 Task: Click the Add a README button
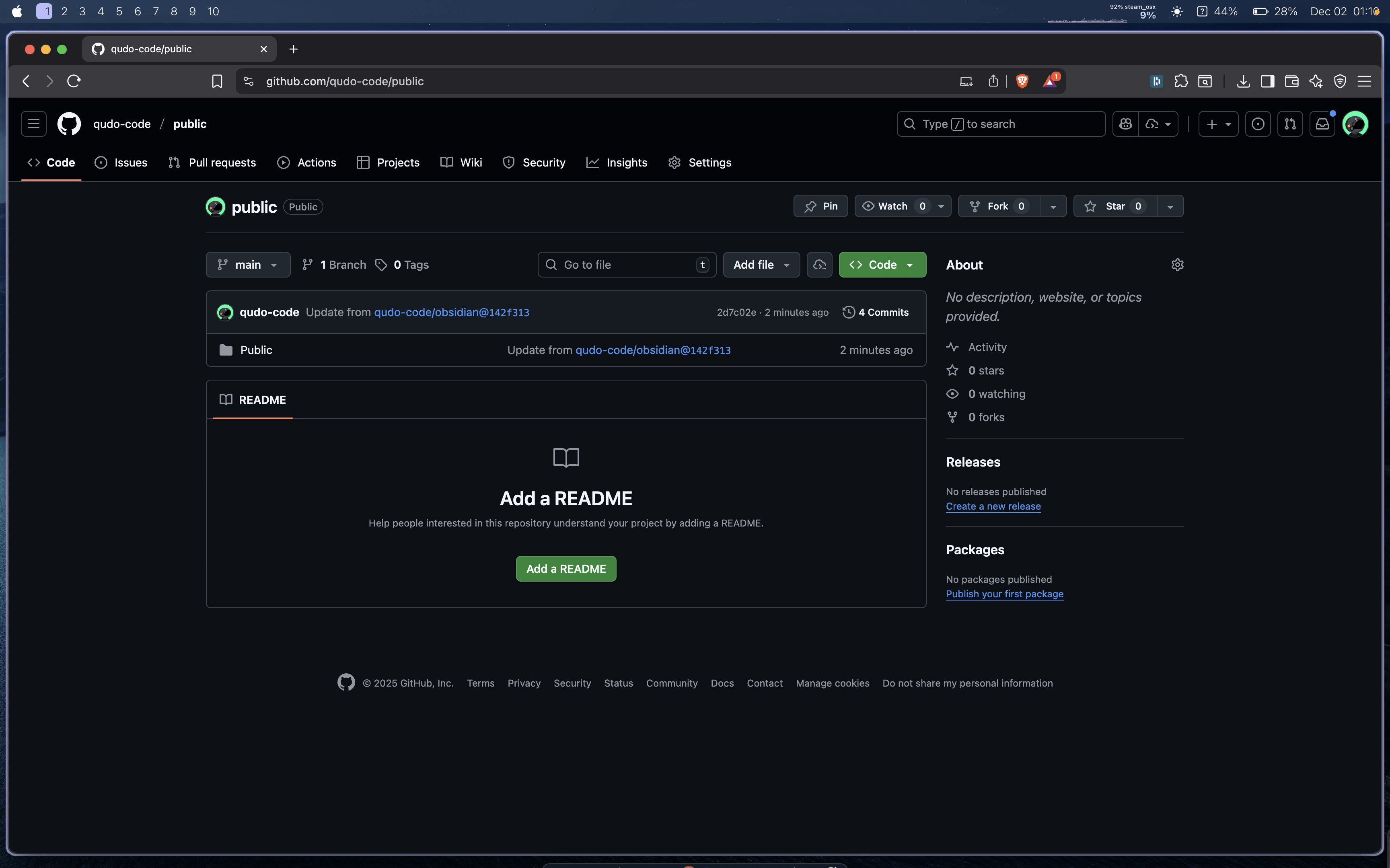566,569
